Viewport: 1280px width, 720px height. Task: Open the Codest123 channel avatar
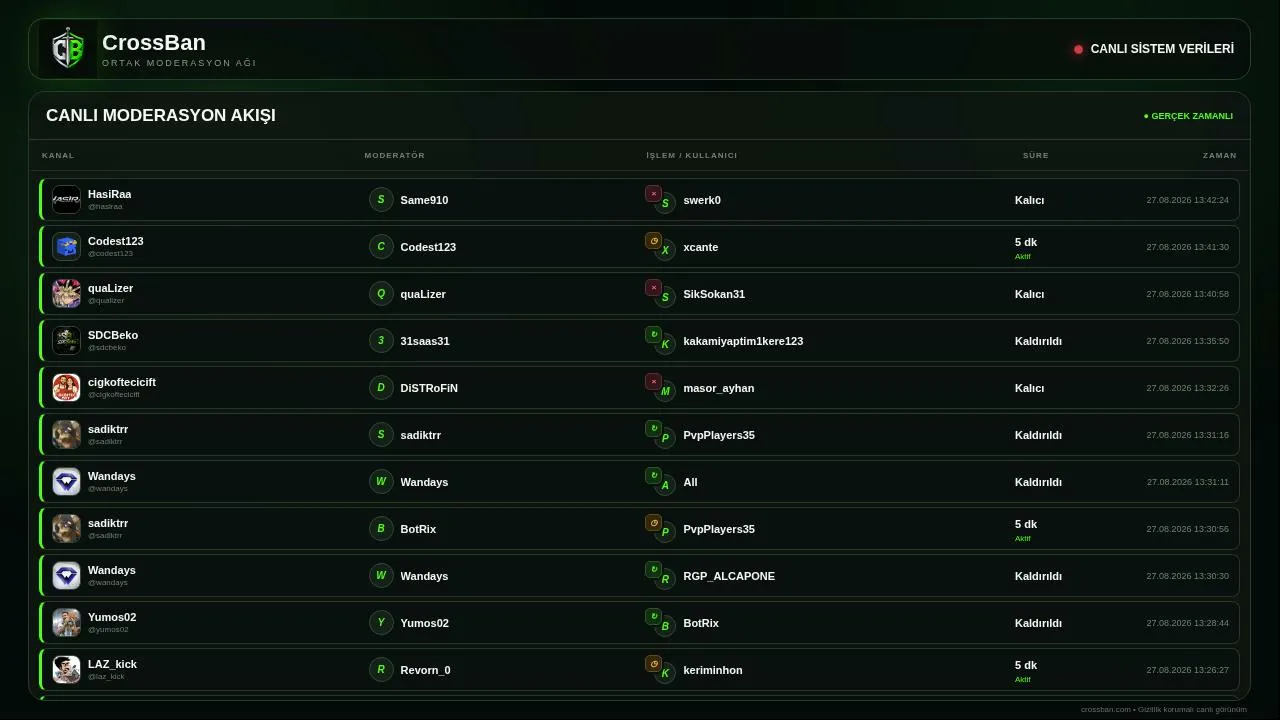point(66,247)
